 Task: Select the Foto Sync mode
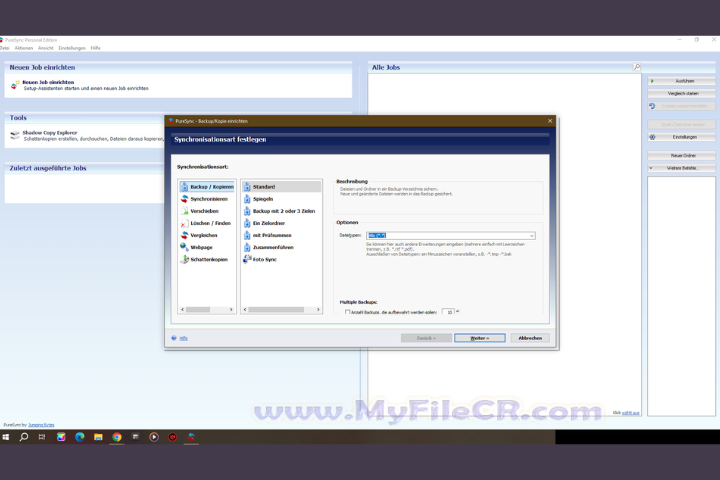tap(260, 259)
